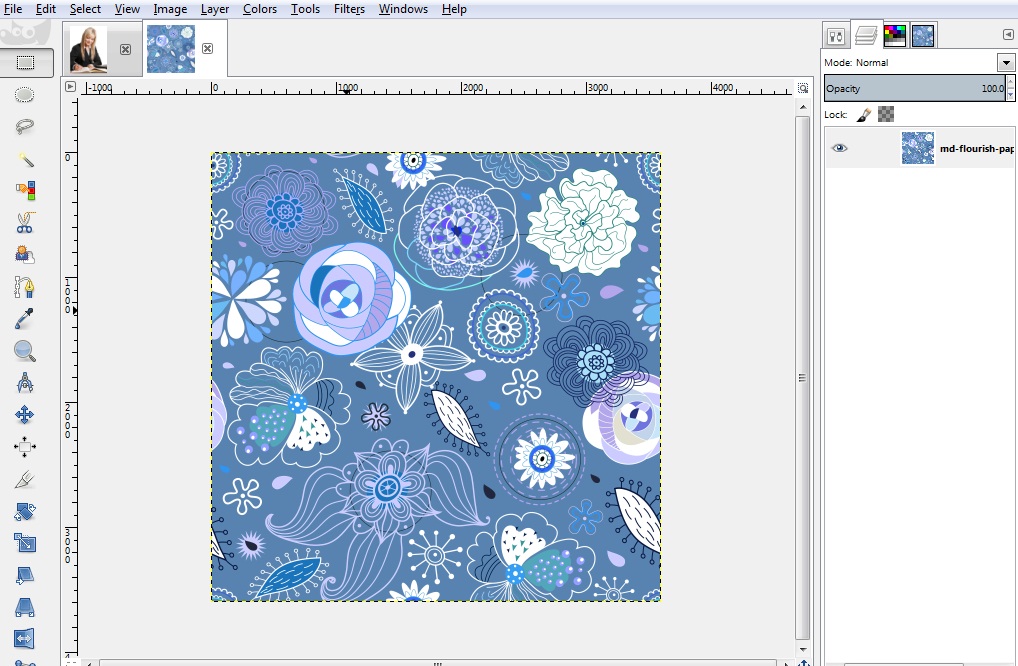Click the vertical scrollbar up arrow

[803, 106]
